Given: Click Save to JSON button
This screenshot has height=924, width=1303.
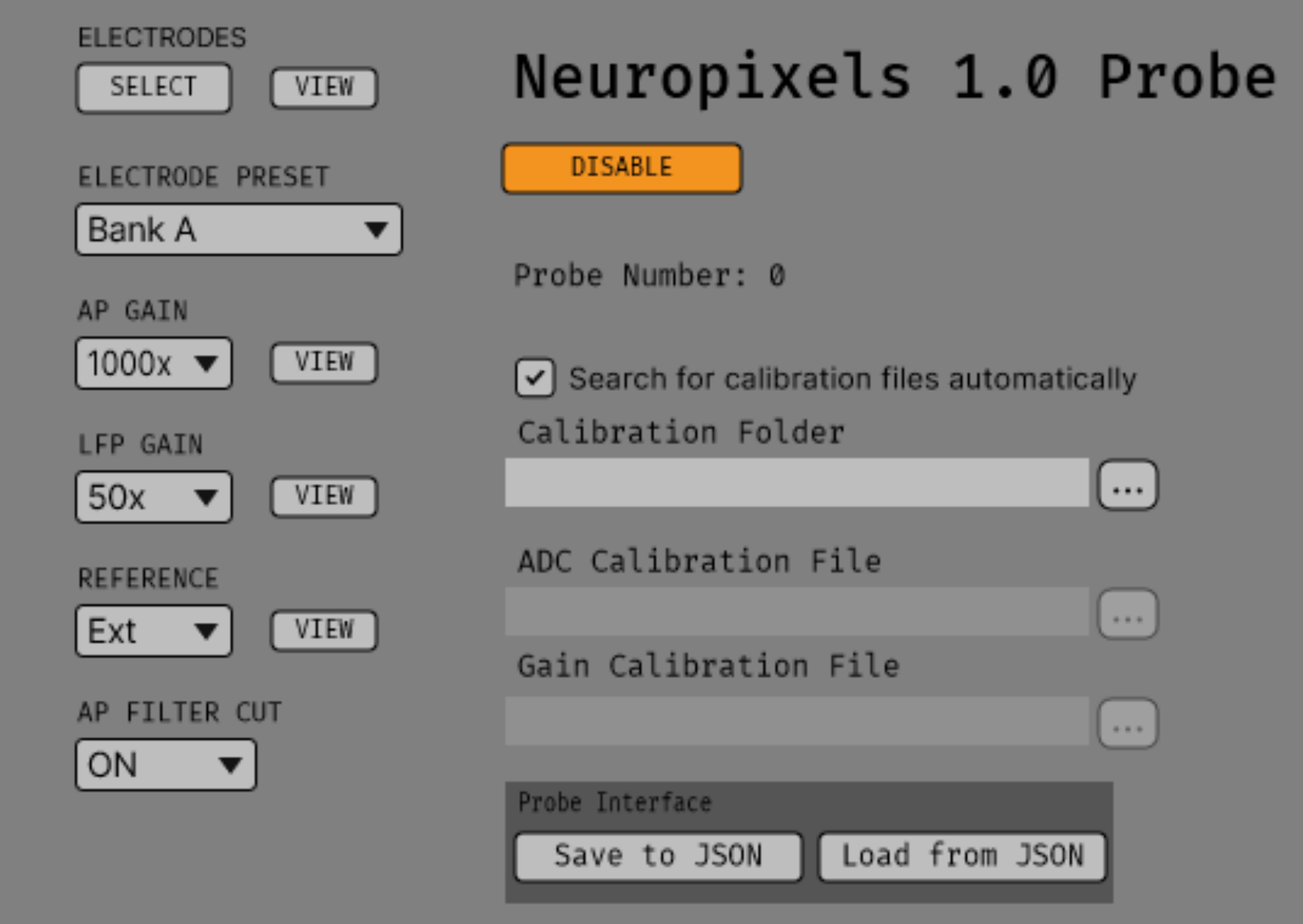Looking at the screenshot, I should (x=659, y=857).
